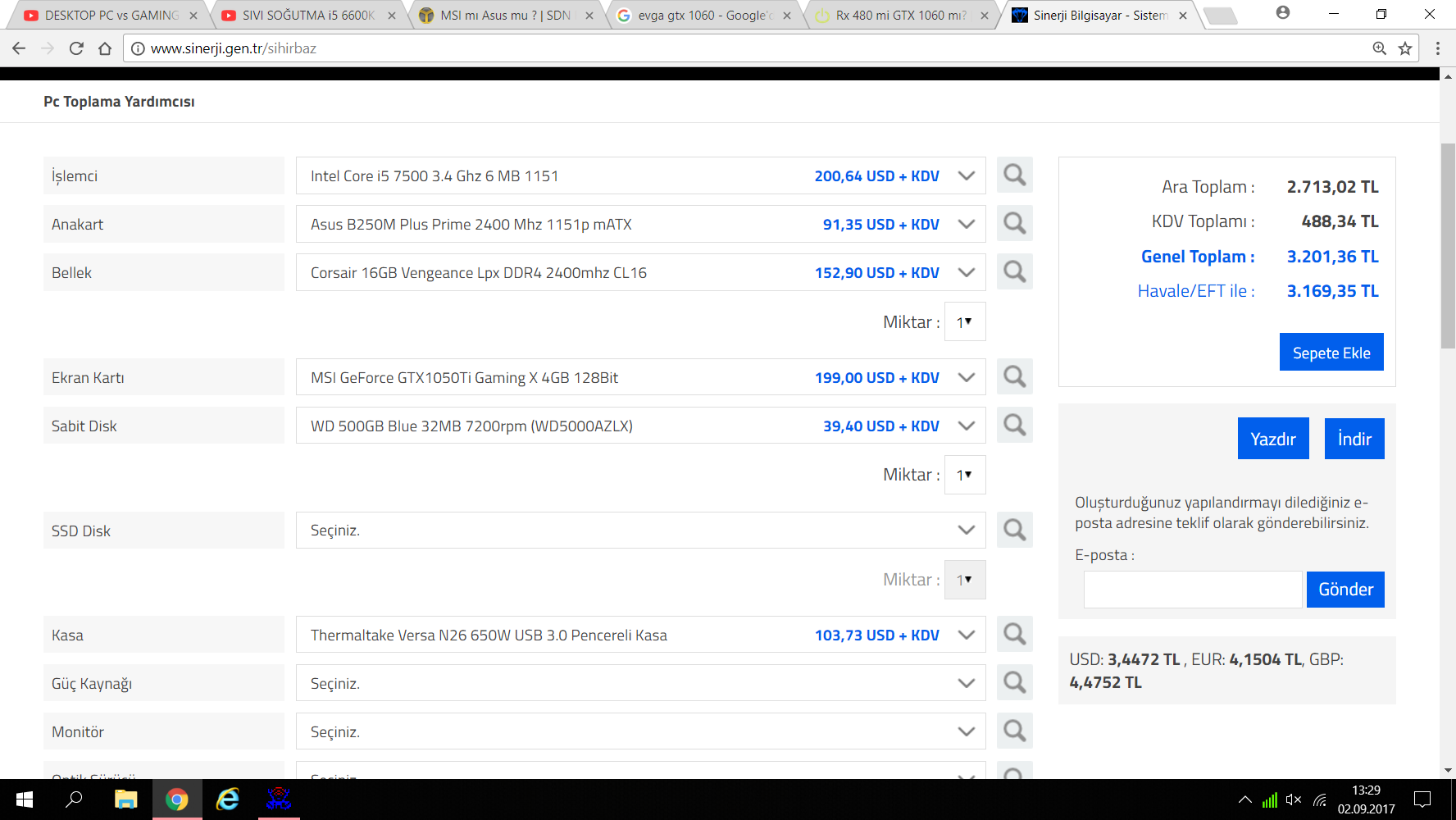Search Ekran Kartı products with magnifier icon
Viewport: 1456px width, 820px height.
[1015, 377]
